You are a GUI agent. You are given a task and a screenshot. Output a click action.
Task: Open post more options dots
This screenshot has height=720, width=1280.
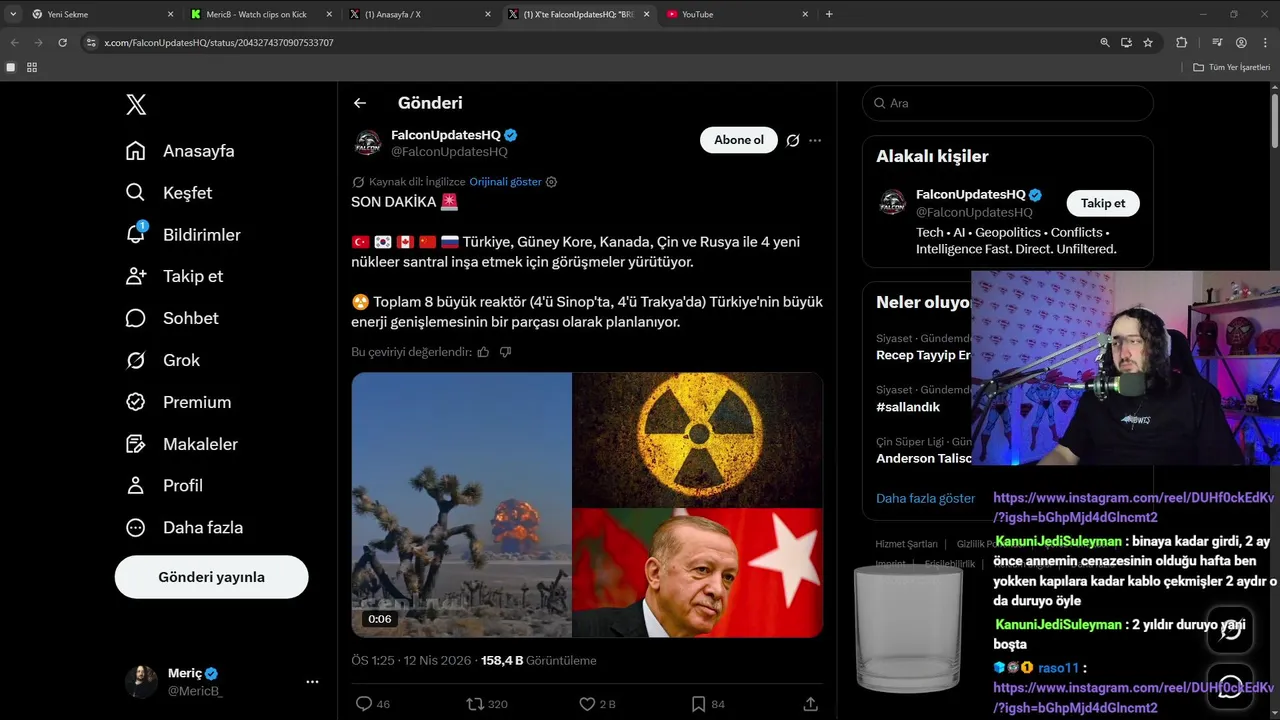(x=815, y=141)
